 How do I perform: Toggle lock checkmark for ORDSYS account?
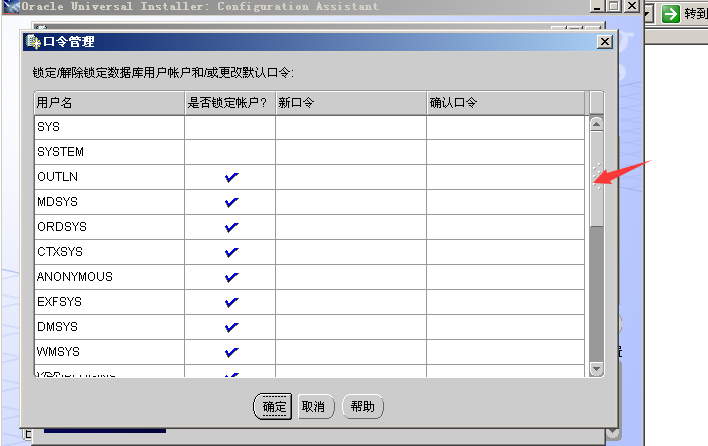[x=230, y=227]
